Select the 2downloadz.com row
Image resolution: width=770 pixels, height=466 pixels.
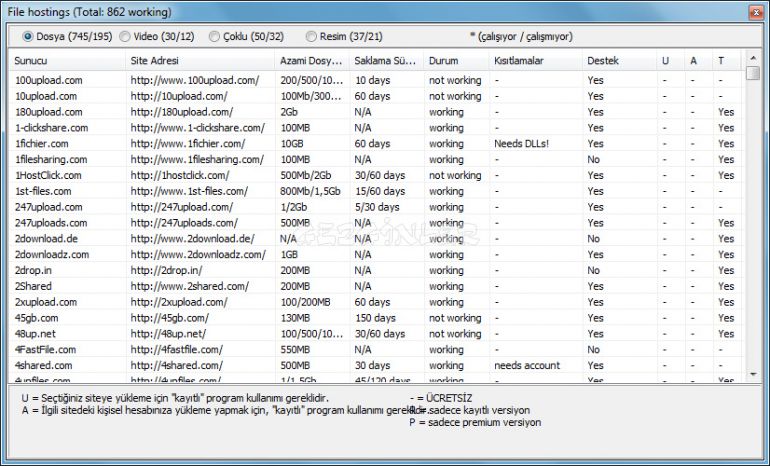(x=376, y=254)
